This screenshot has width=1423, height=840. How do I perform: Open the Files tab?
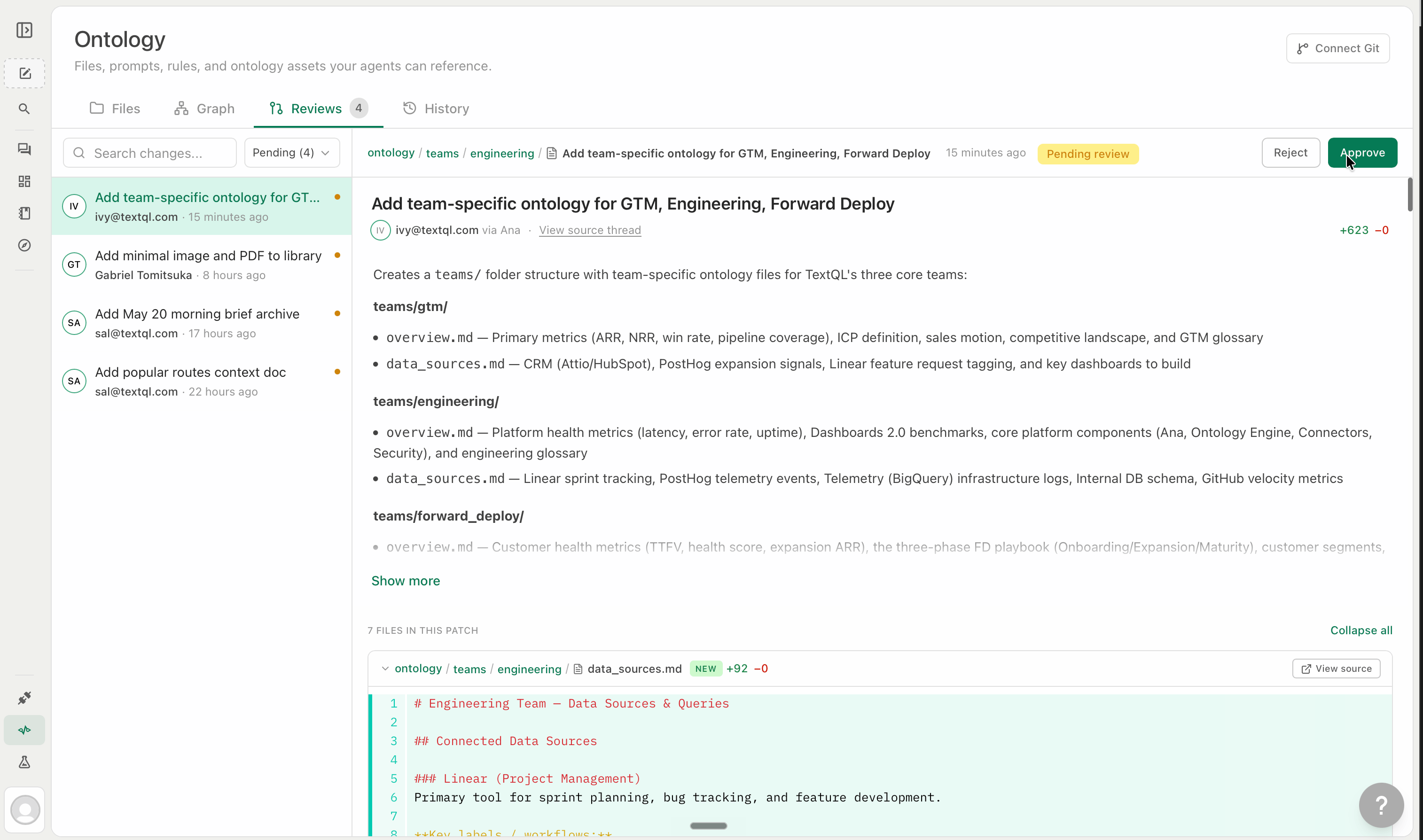click(x=115, y=108)
